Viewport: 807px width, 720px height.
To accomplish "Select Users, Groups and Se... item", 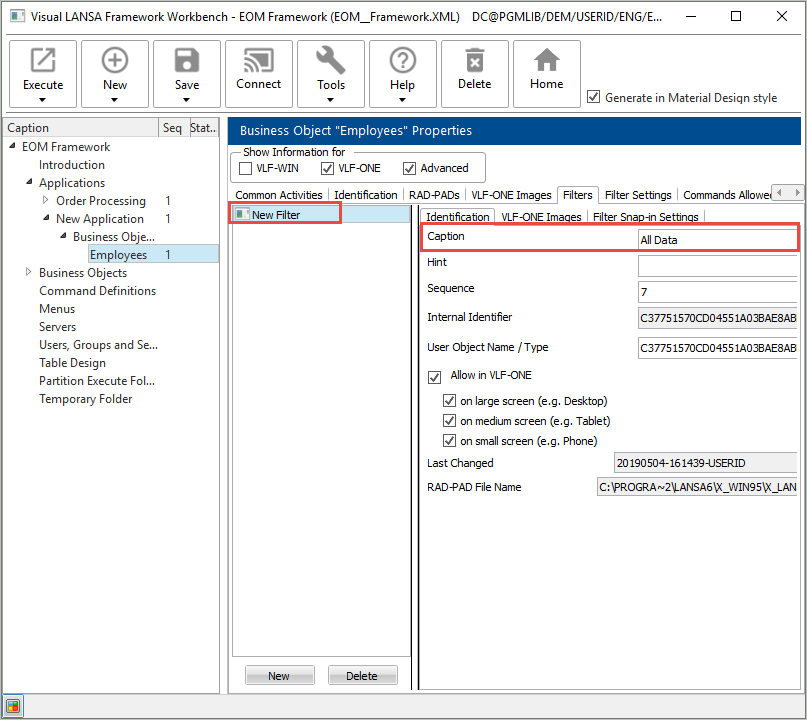I will (98, 345).
